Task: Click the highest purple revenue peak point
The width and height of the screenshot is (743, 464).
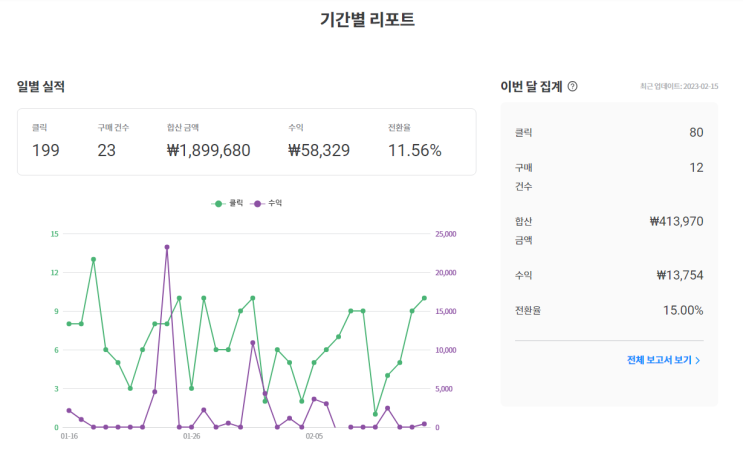Action: click(x=167, y=247)
